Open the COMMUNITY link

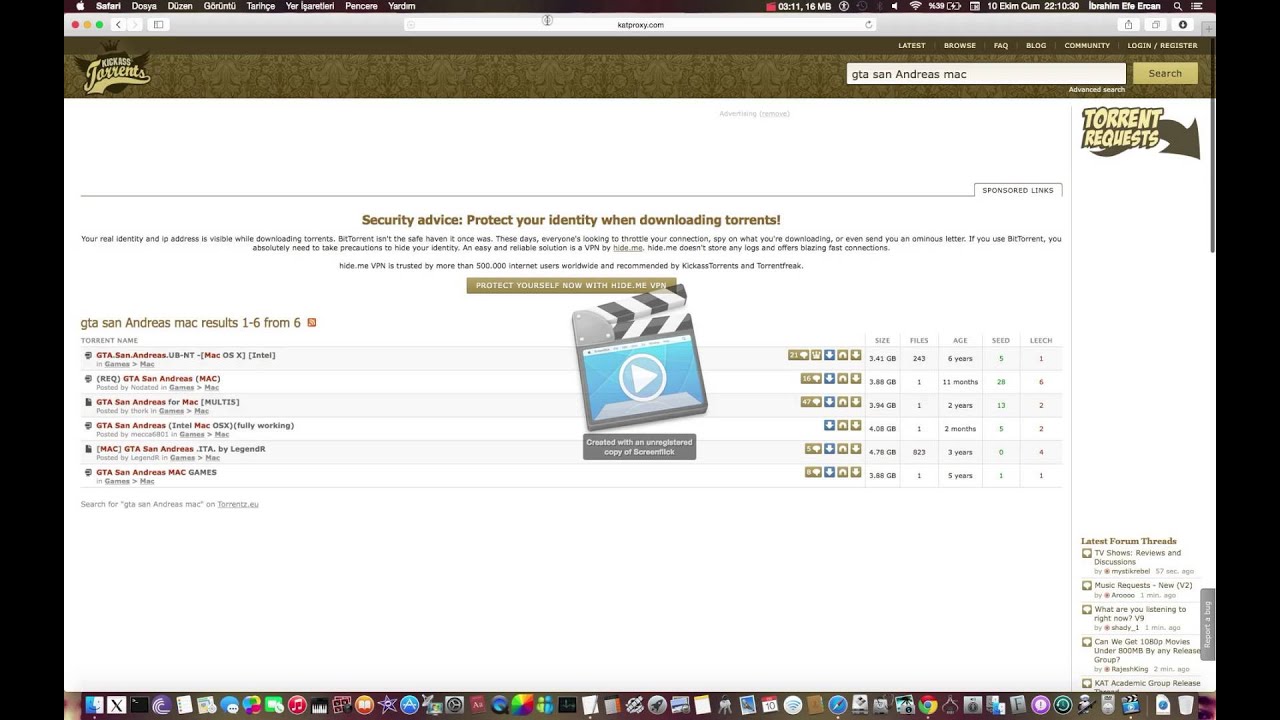click(1087, 45)
